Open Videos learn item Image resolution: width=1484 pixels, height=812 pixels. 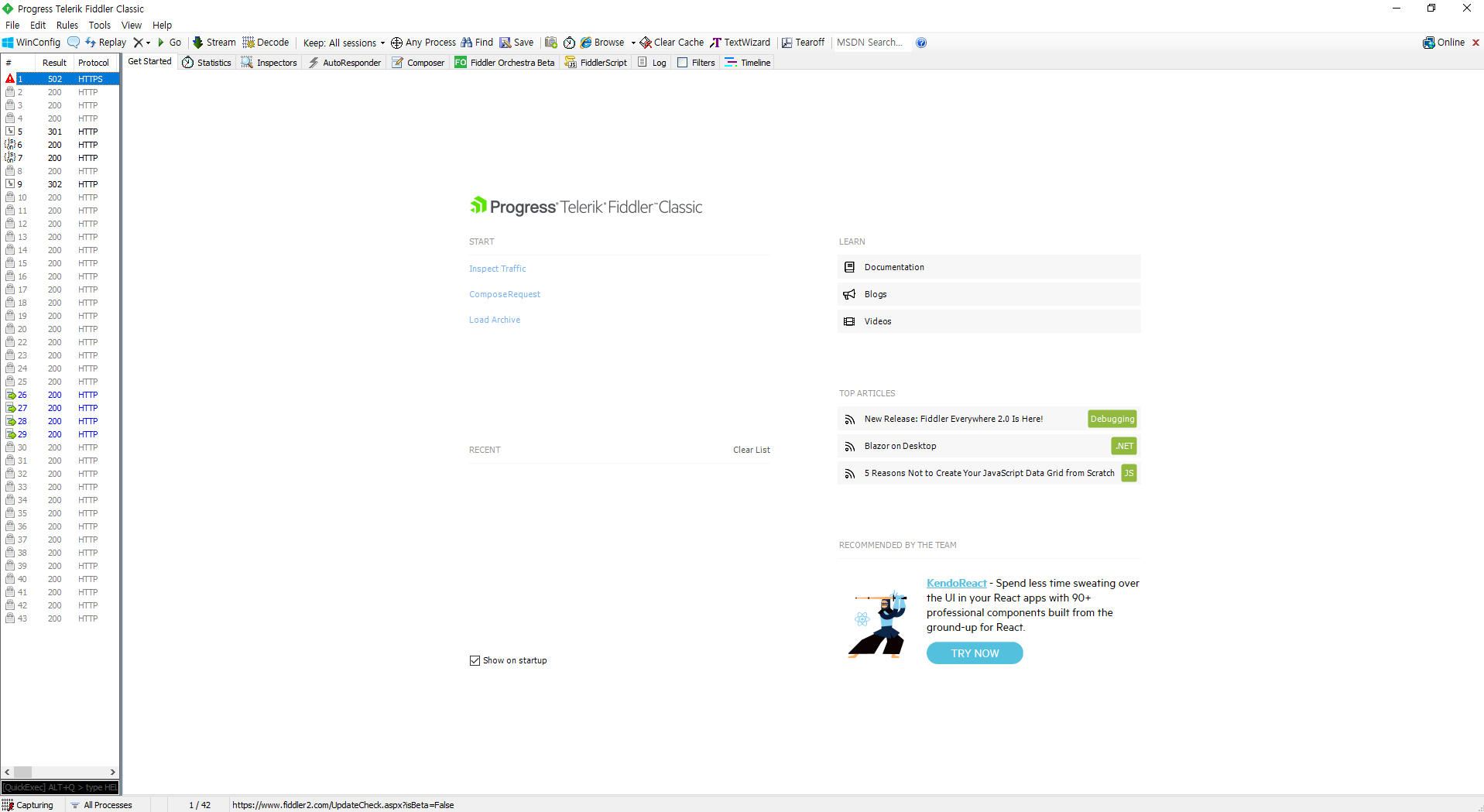click(989, 321)
